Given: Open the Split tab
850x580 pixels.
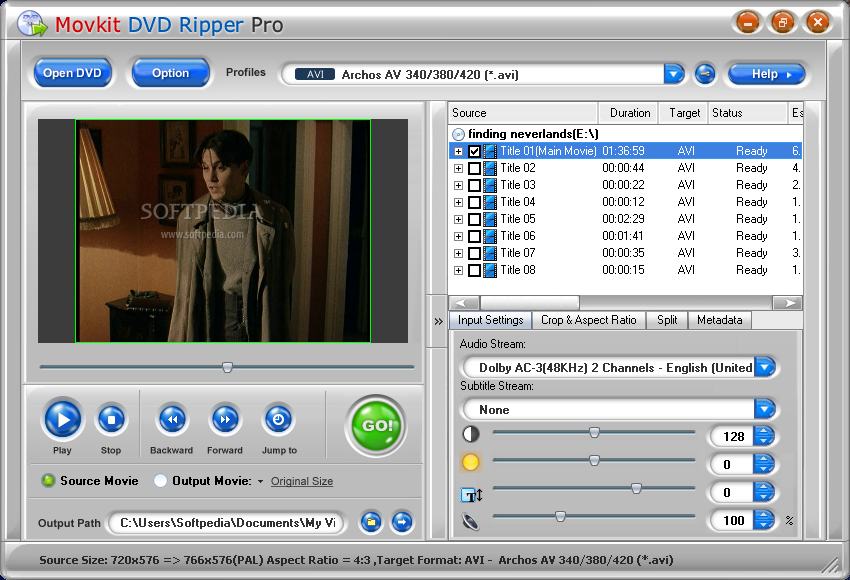Looking at the screenshot, I should coord(667,320).
